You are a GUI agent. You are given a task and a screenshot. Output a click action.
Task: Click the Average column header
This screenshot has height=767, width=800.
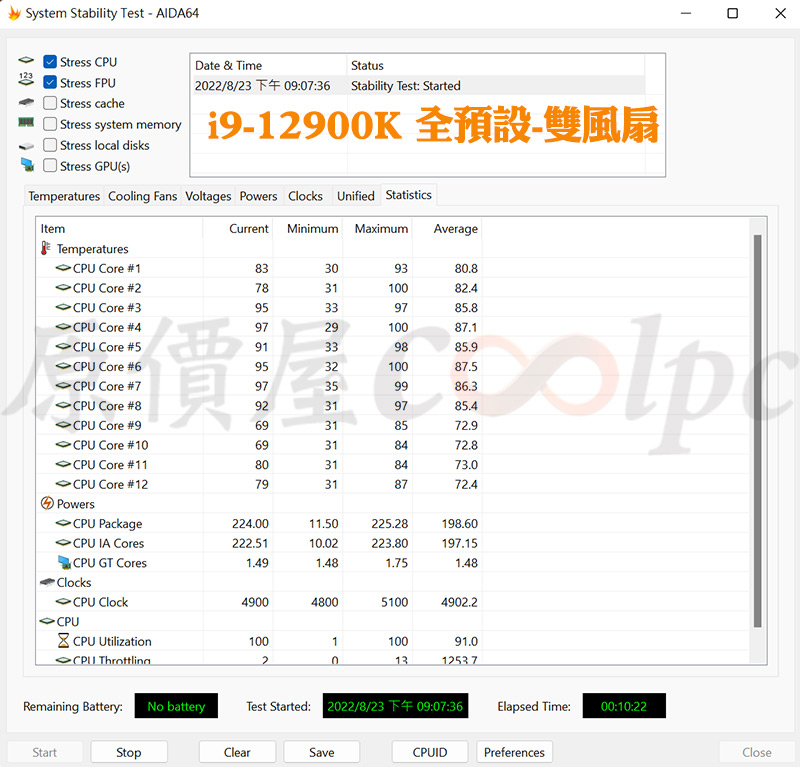tap(447, 229)
